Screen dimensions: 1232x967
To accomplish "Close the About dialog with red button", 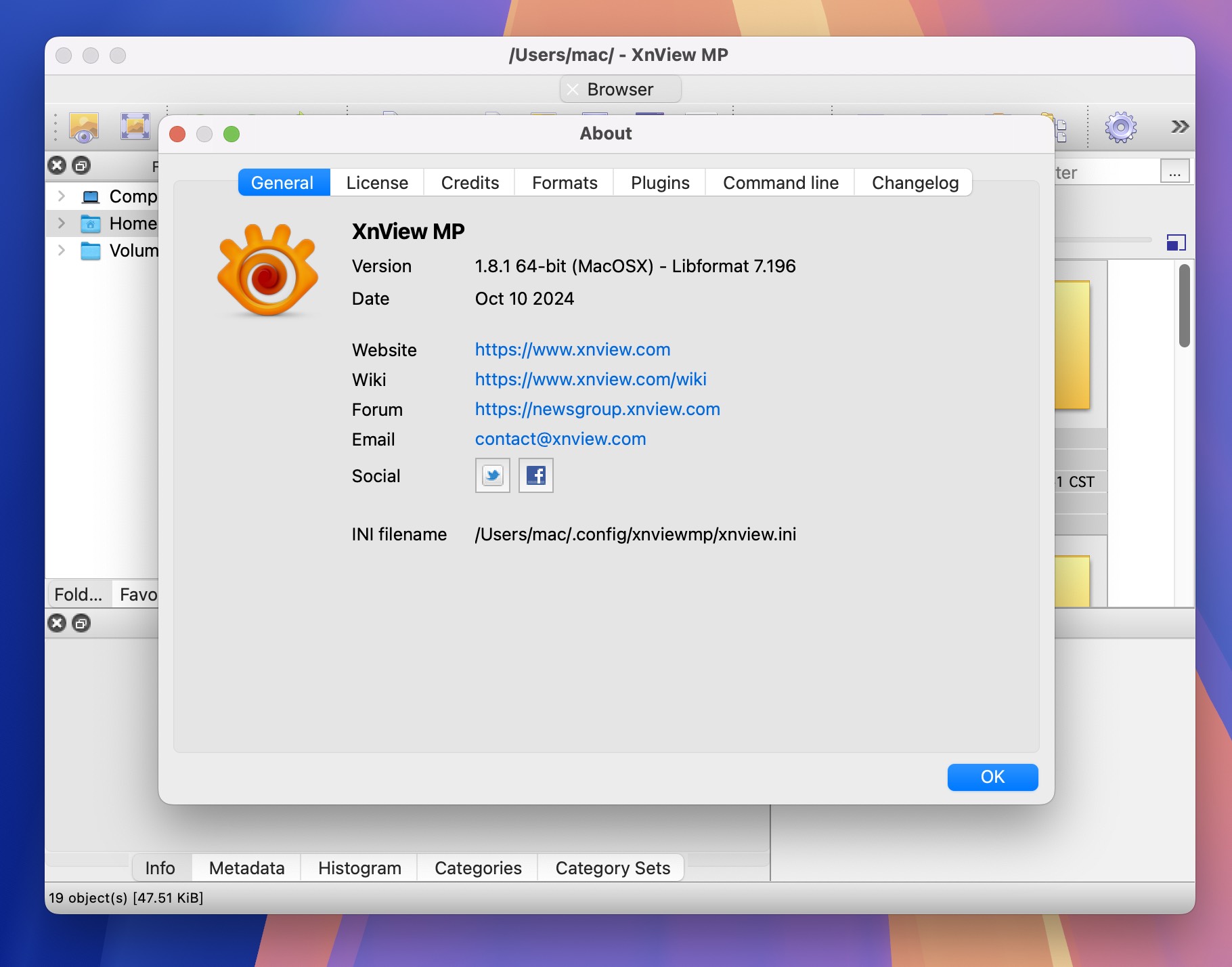I will 177,134.
